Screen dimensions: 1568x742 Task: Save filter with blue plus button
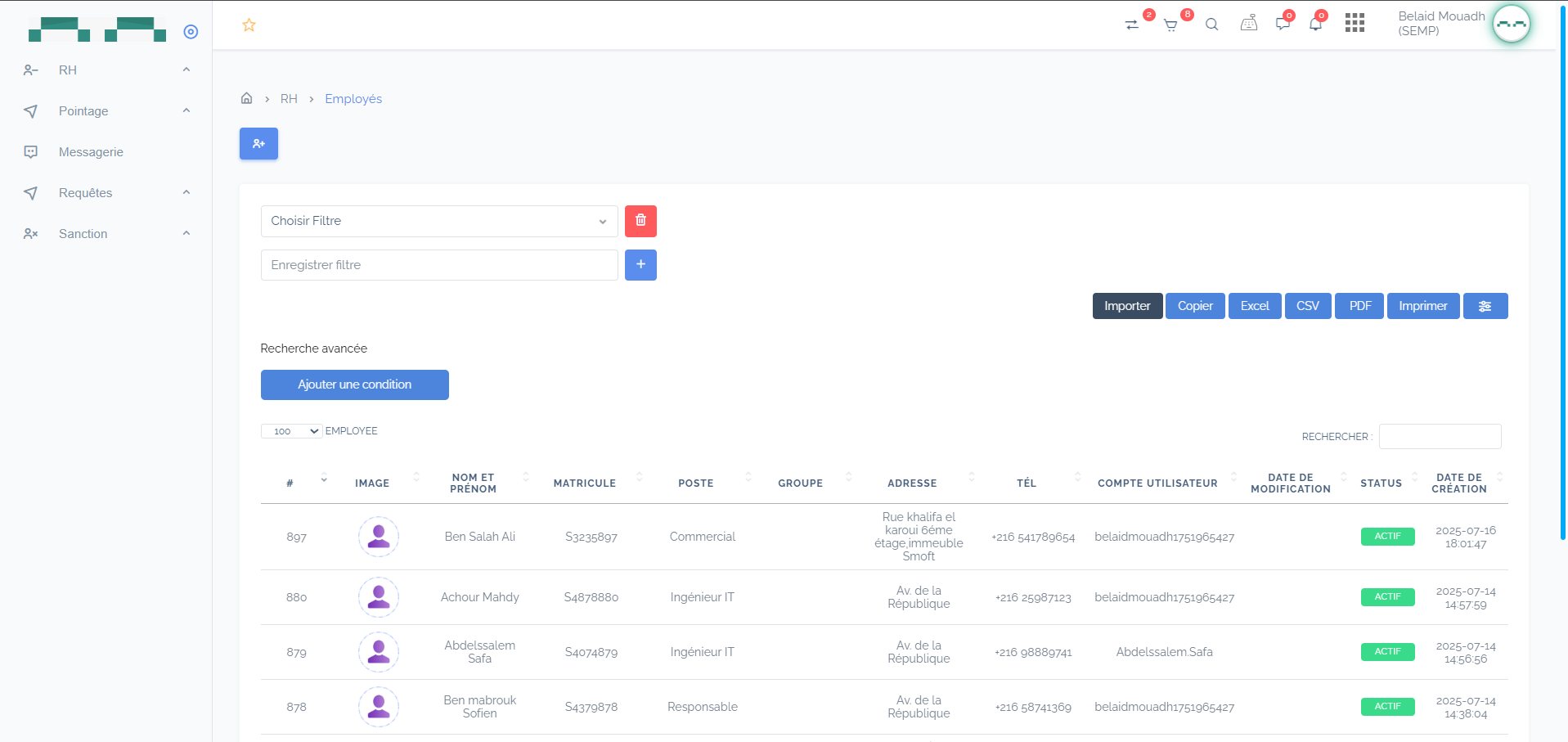[x=640, y=265]
